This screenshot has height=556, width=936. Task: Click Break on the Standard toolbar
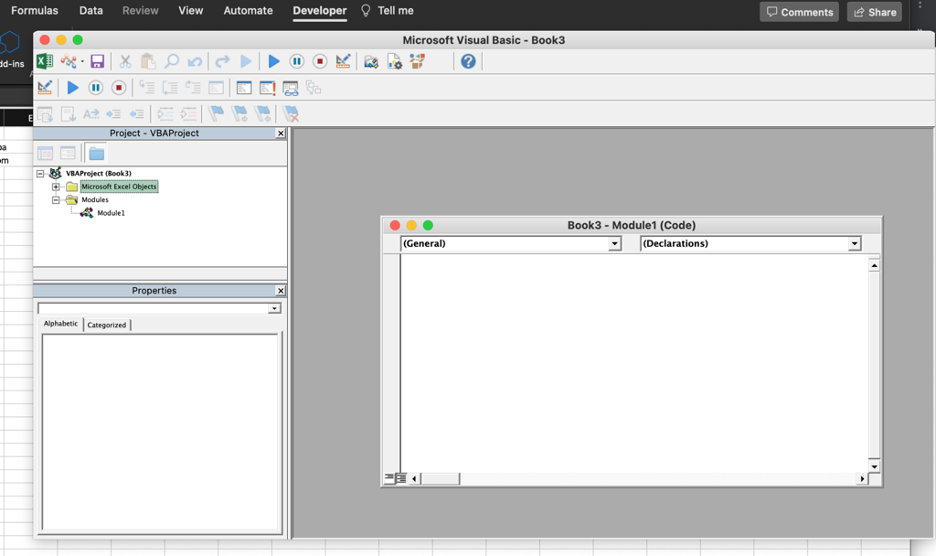point(297,61)
